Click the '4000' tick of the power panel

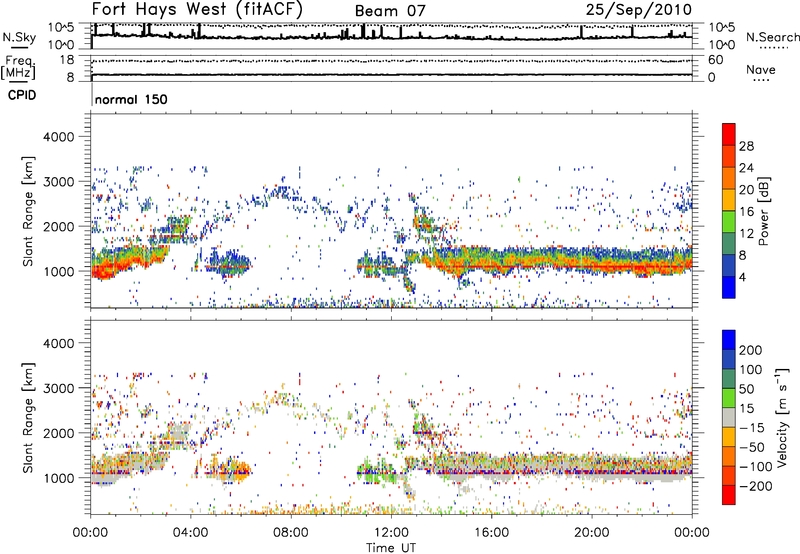(58, 137)
